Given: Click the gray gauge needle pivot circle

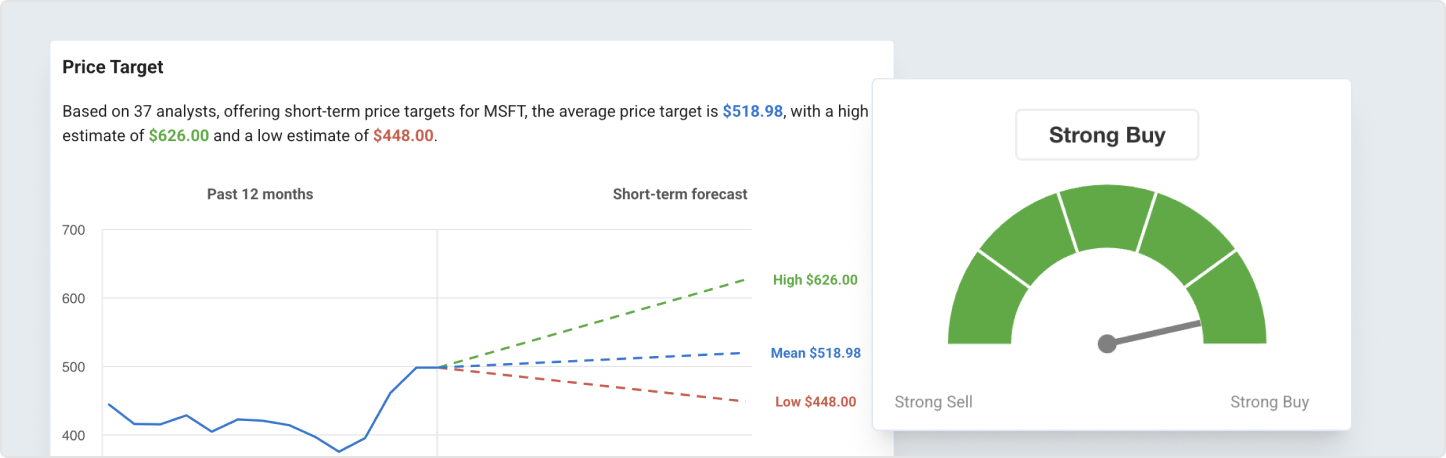Looking at the screenshot, I should click(x=1107, y=344).
